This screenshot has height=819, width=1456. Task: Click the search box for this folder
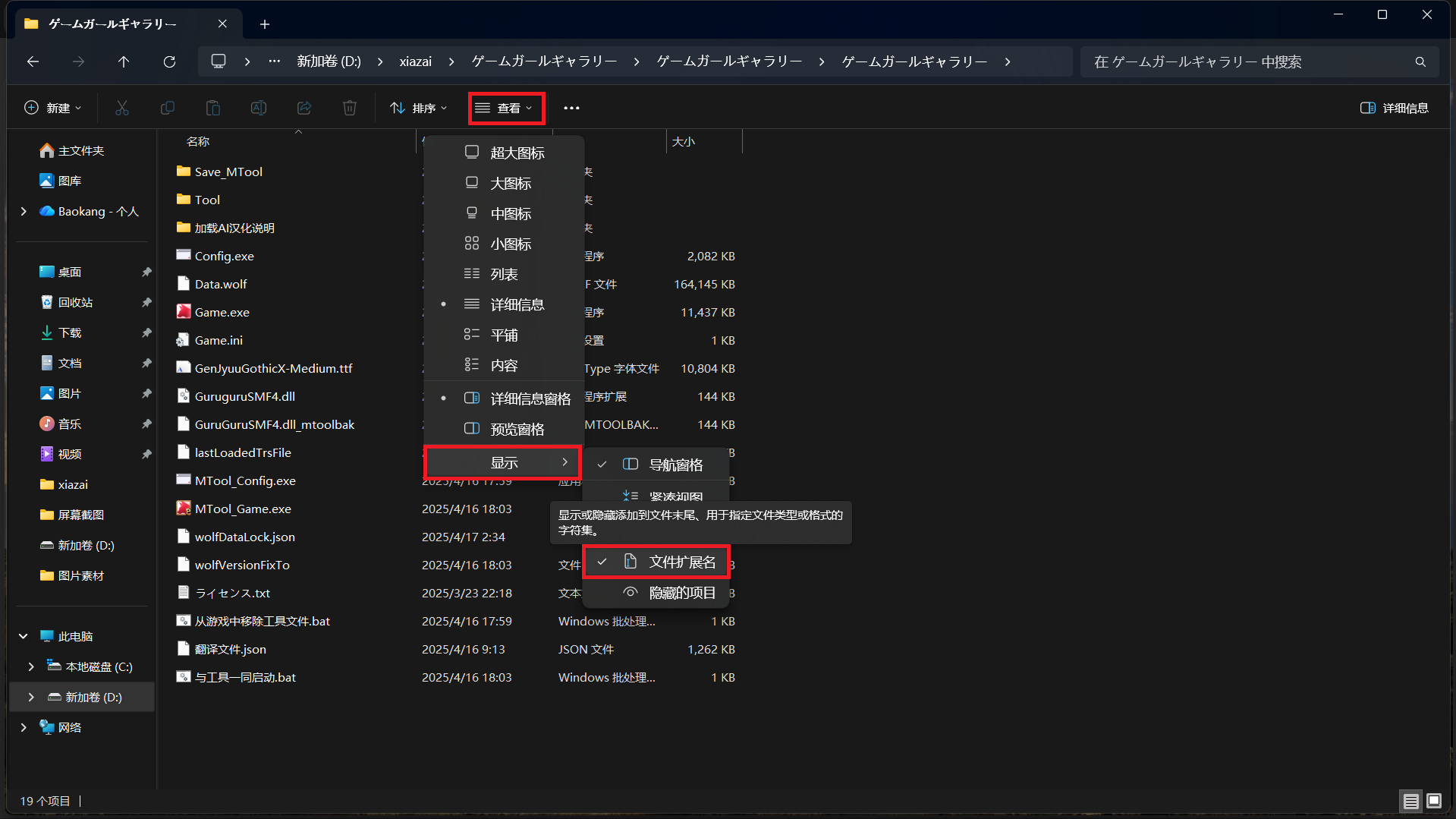tap(1259, 61)
